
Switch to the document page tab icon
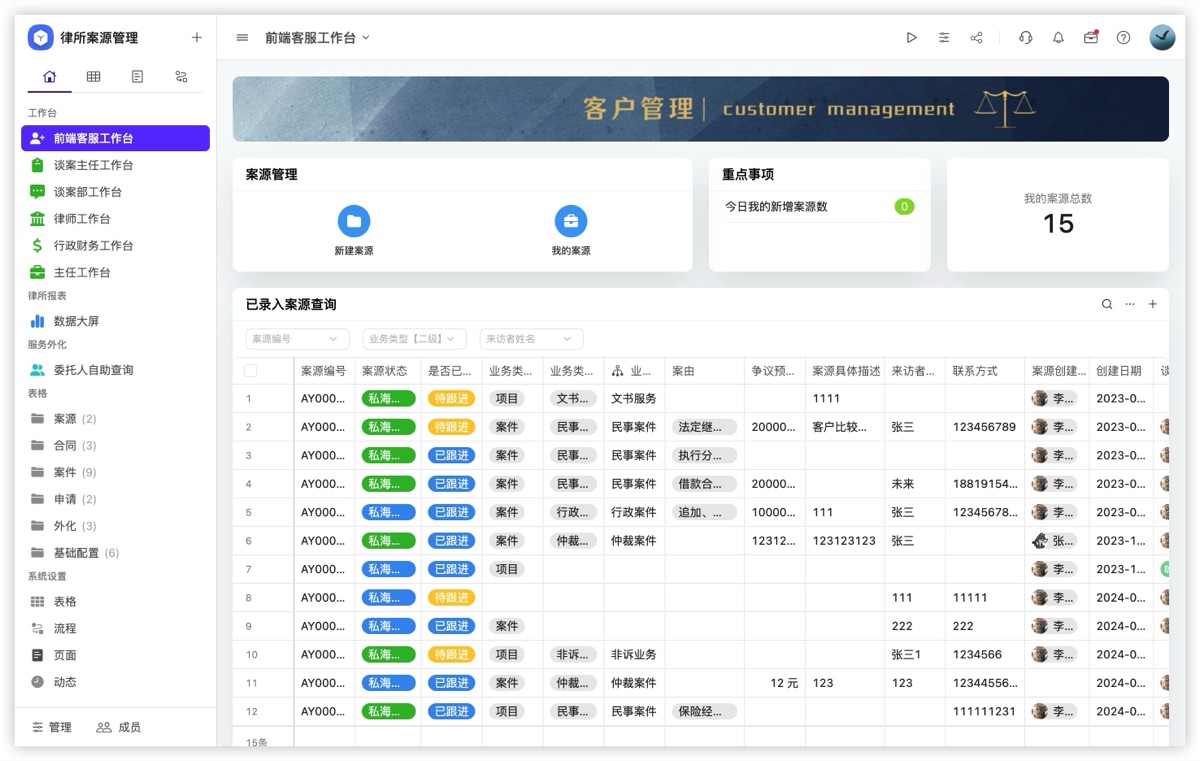pos(137,76)
